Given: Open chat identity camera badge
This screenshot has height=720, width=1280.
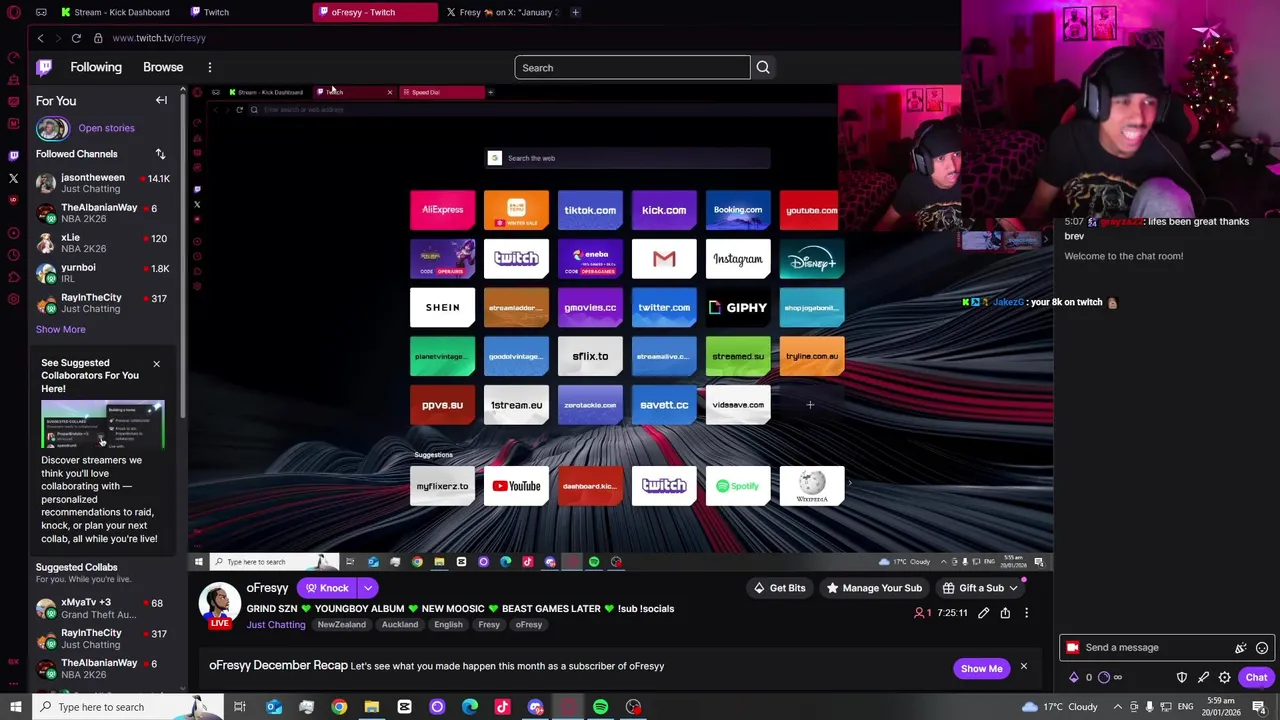Looking at the screenshot, I should (x=1073, y=648).
